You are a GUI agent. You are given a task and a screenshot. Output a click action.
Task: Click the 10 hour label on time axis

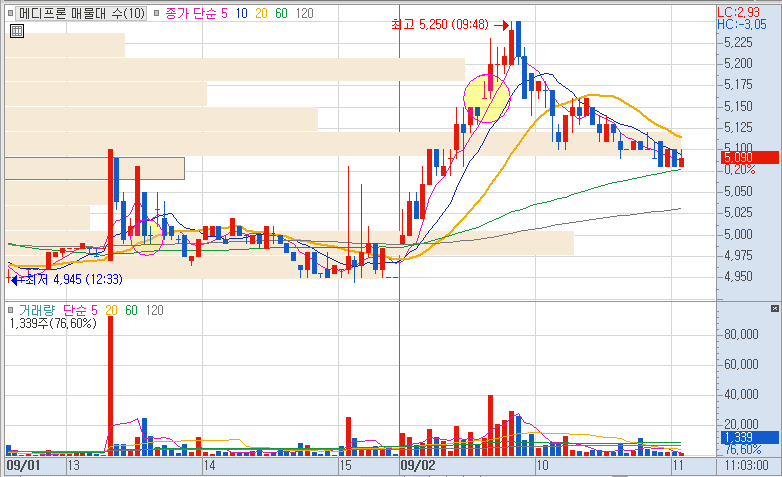(x=542, y=466)
